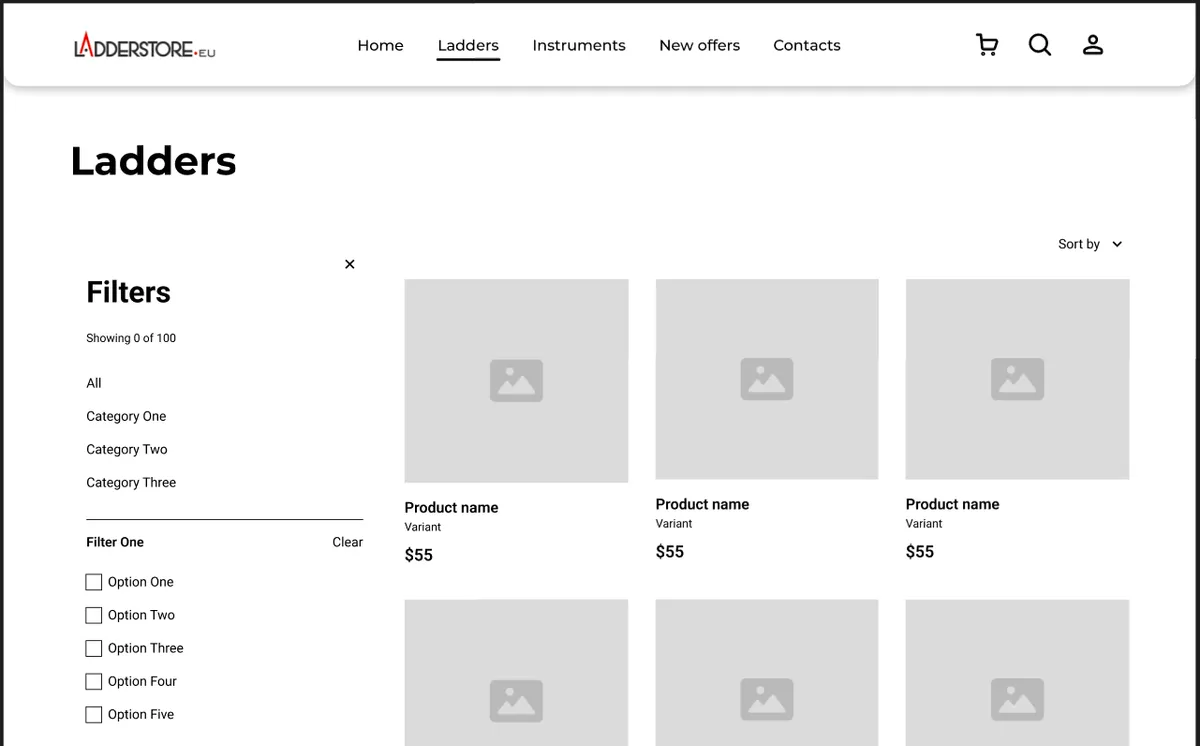Open the Instruments menu item
Image resolution: width=1200 pixels, height=746 pixels.
[579, 45]
